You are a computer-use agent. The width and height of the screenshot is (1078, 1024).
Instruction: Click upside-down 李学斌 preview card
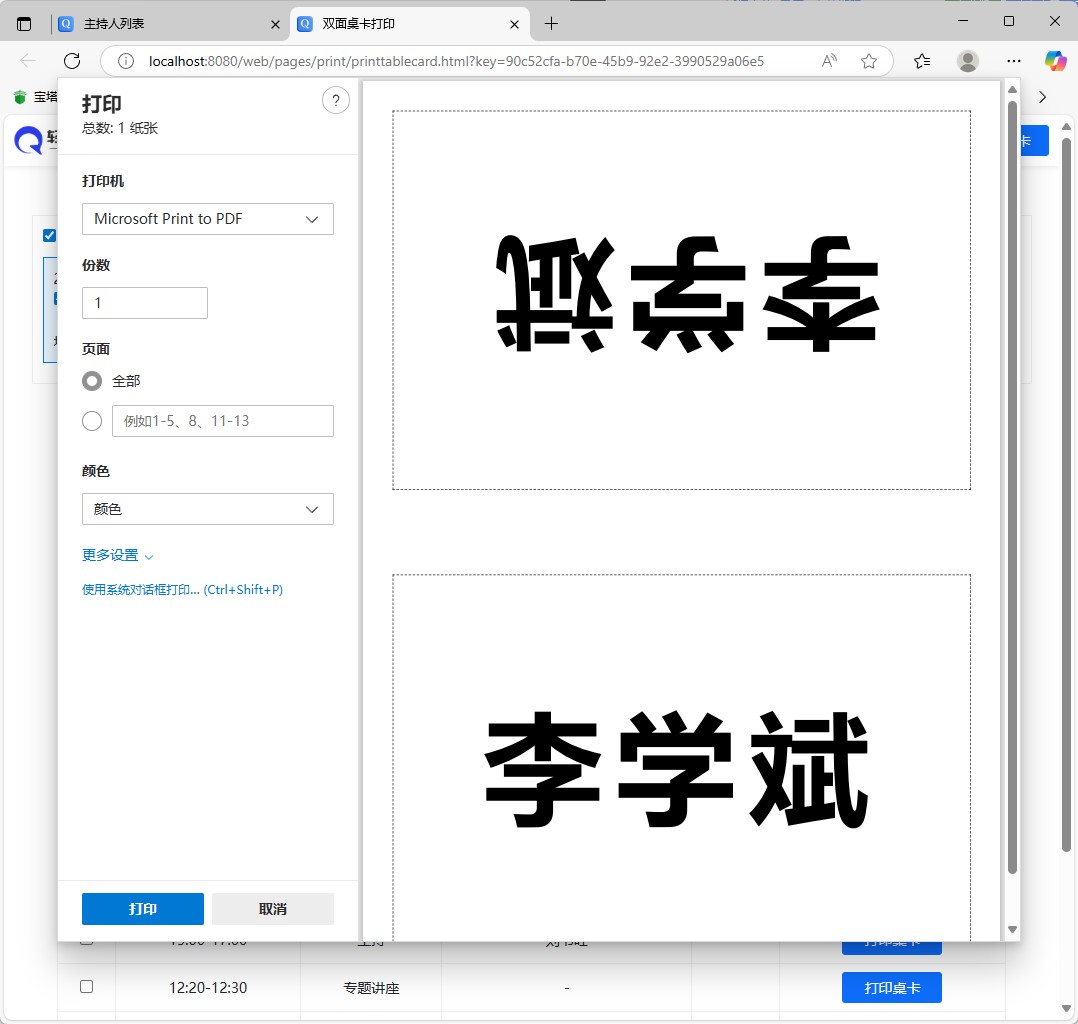point(681,300)
